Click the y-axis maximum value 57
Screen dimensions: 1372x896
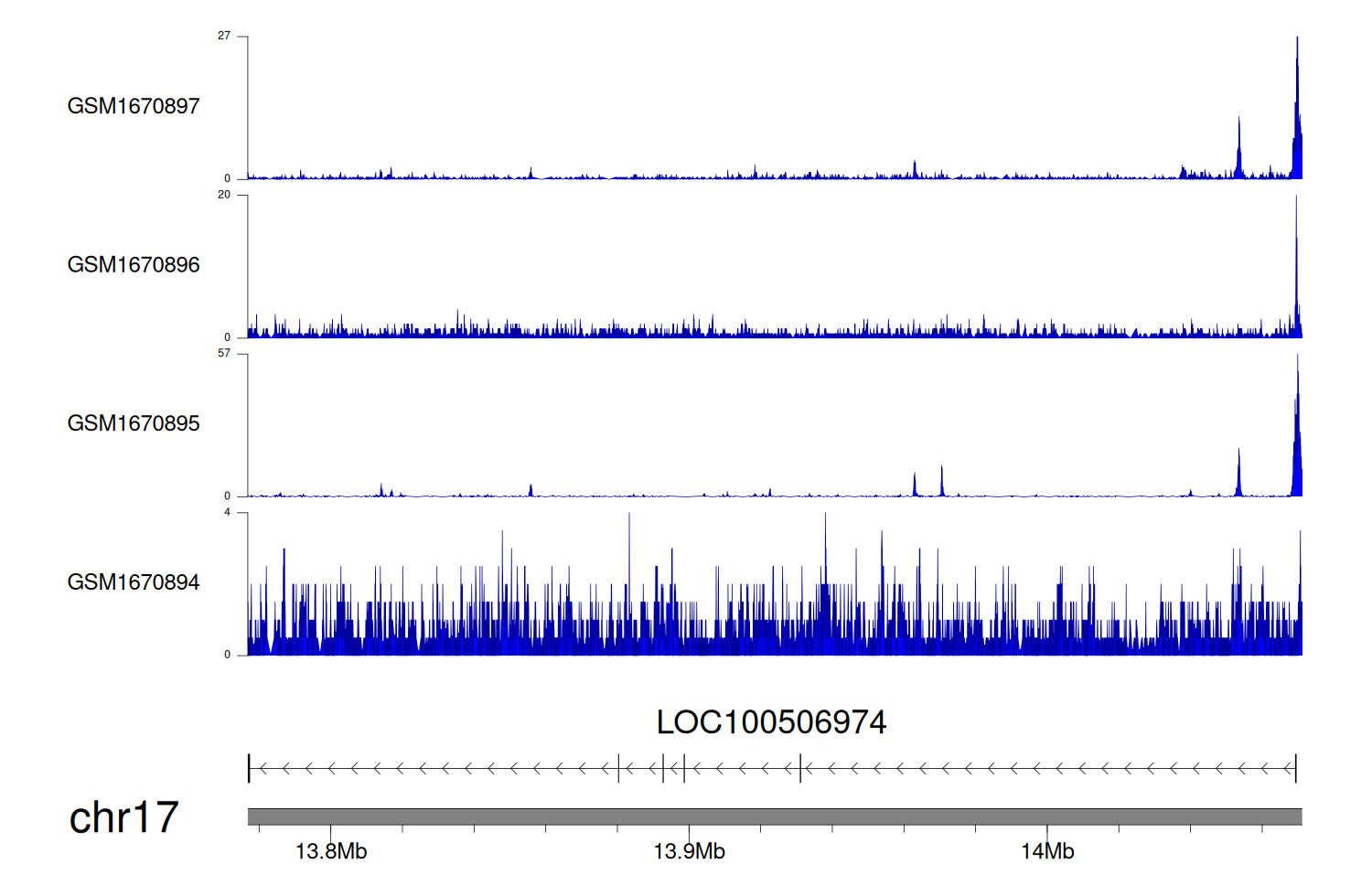(224, 353)
